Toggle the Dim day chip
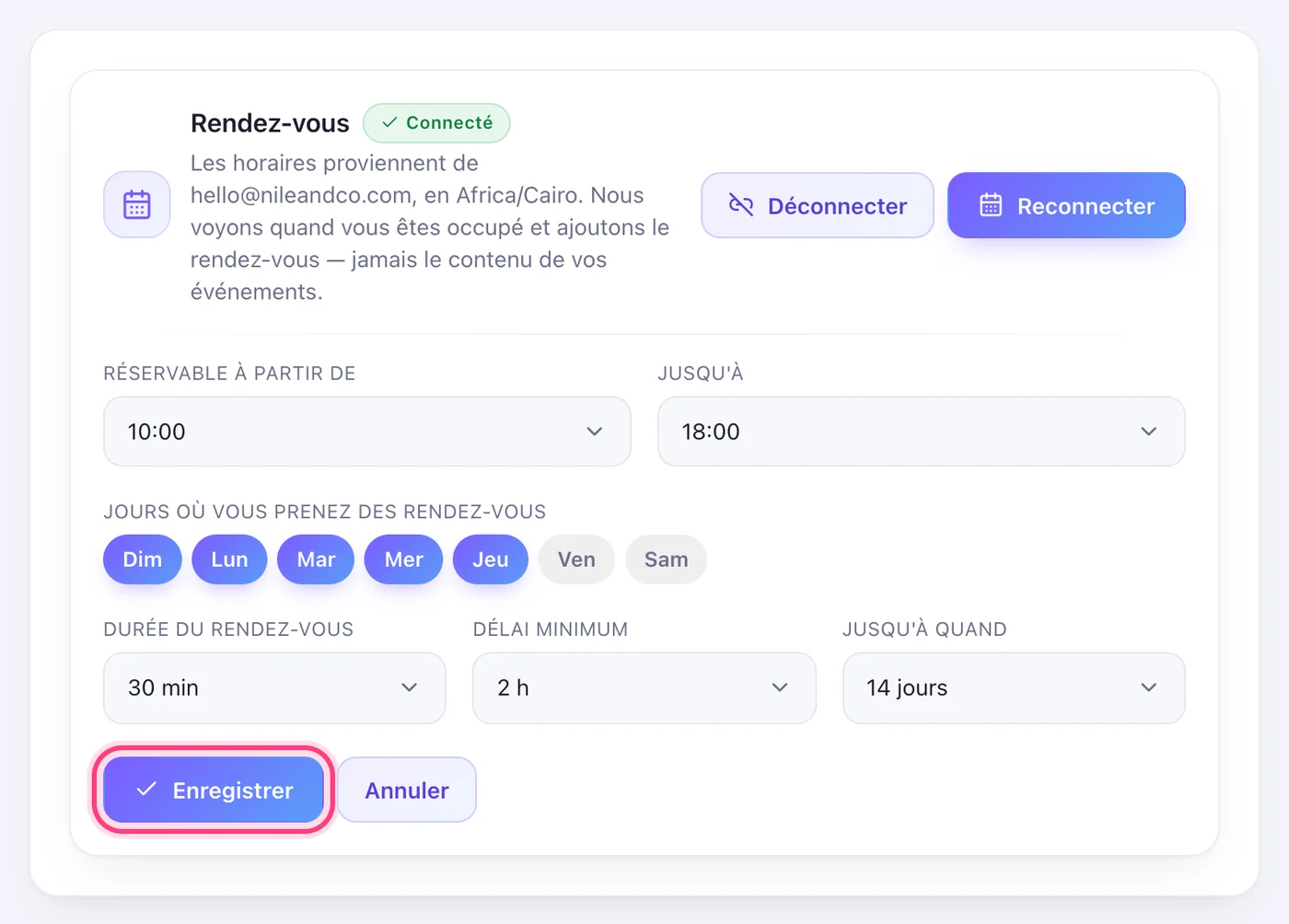The height and width of the screenshot is (924, 1289). click(143, 560)
